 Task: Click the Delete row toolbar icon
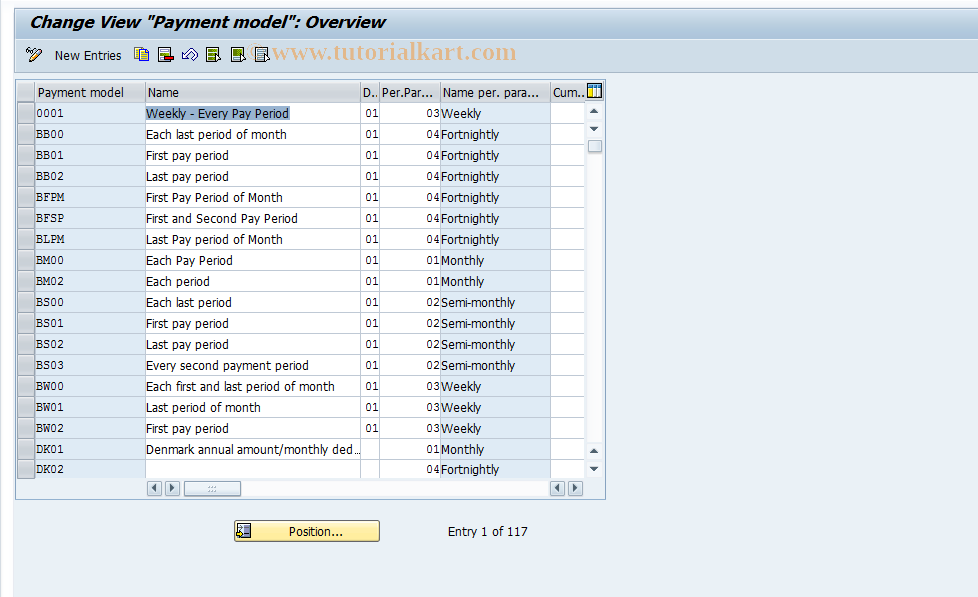click(165, 55)
